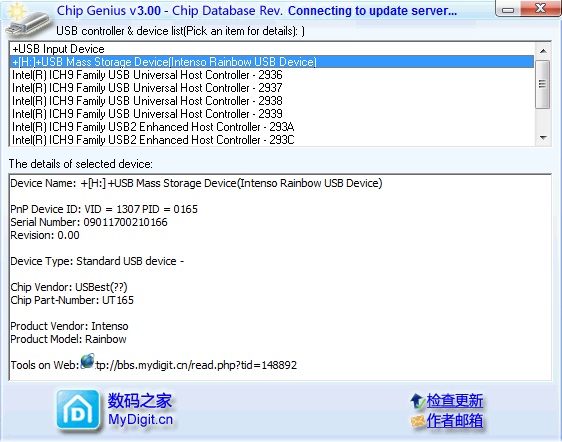Click the Serial Number 09011700210166 line
562x442 pixels.
[89, 222]
